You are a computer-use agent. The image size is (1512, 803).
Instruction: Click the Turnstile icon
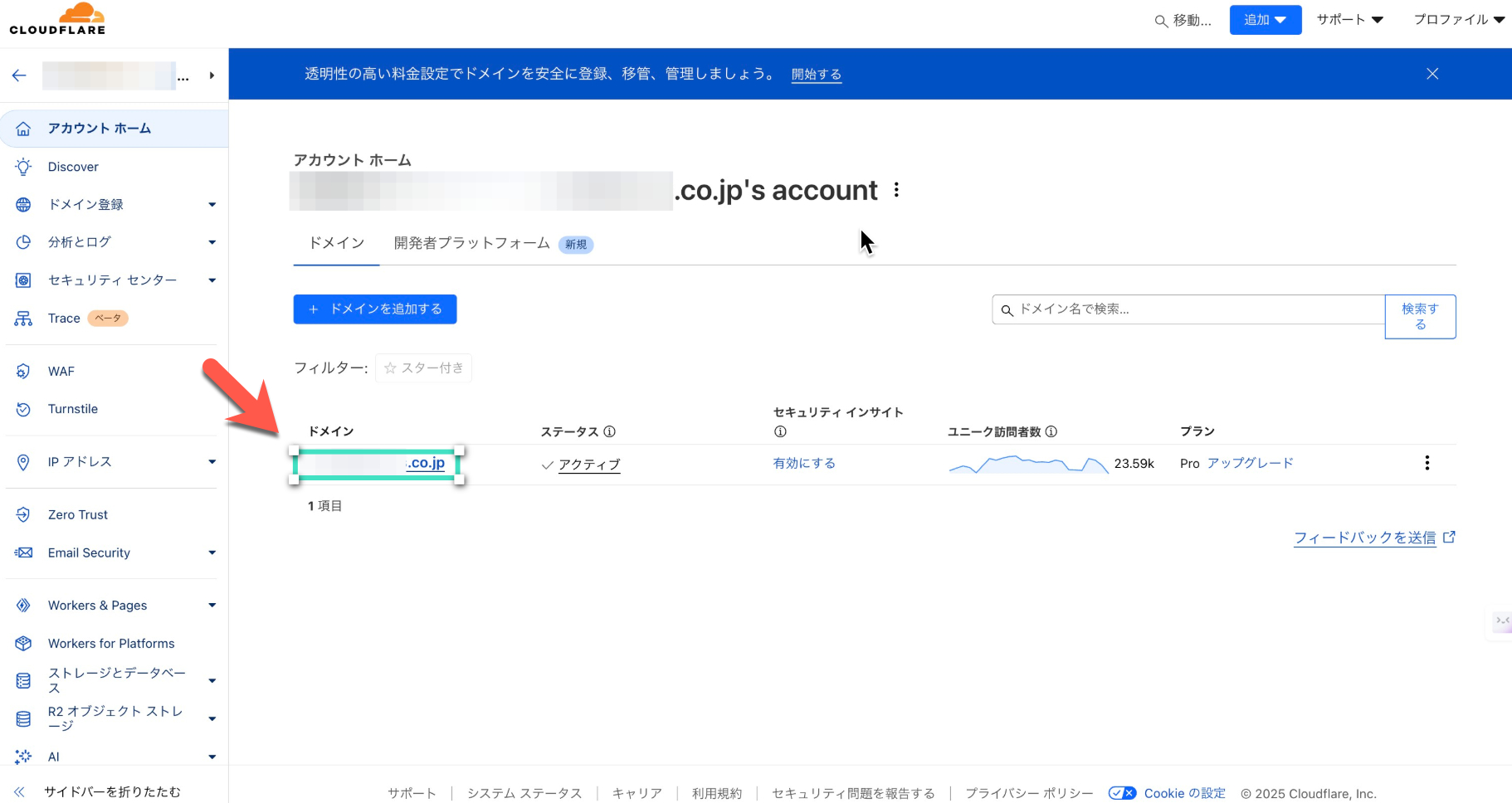click(23, 409)
